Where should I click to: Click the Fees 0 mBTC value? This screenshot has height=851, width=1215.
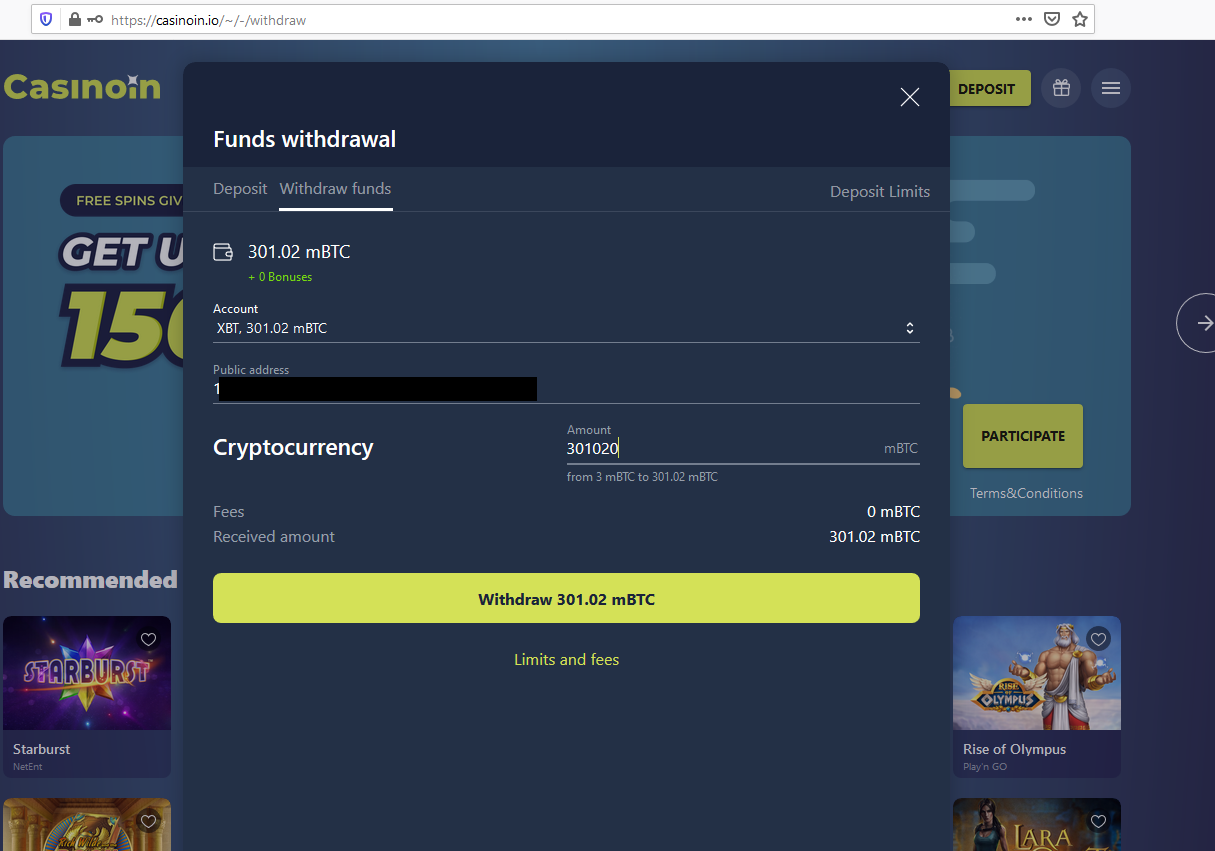click(x=893, y=512)
